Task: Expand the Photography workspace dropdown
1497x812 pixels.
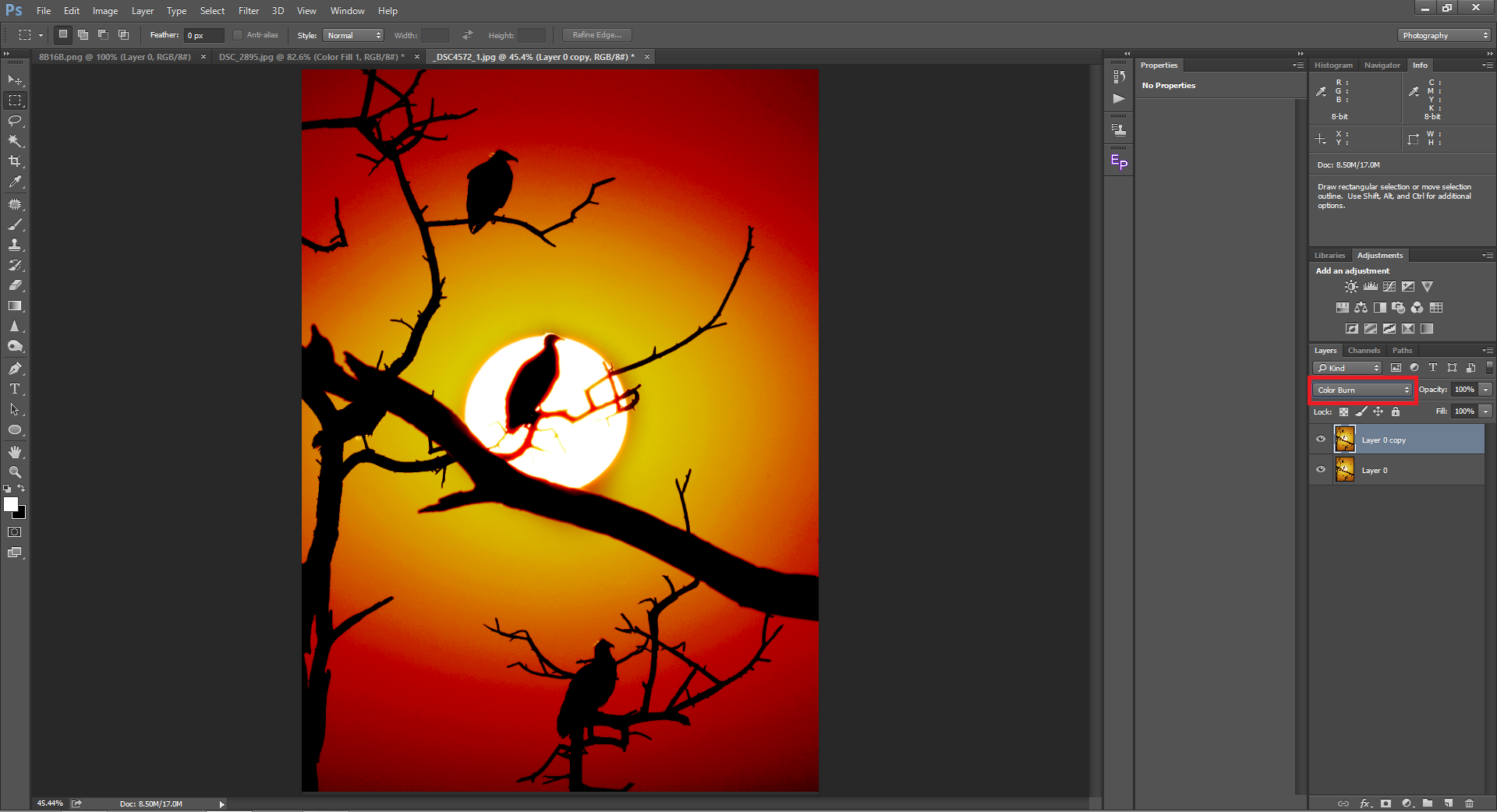Action: 1443,35
